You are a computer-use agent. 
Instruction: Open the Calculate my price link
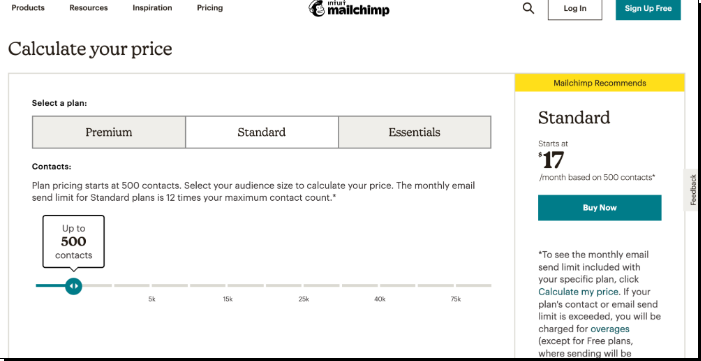[x=579, y=292]
